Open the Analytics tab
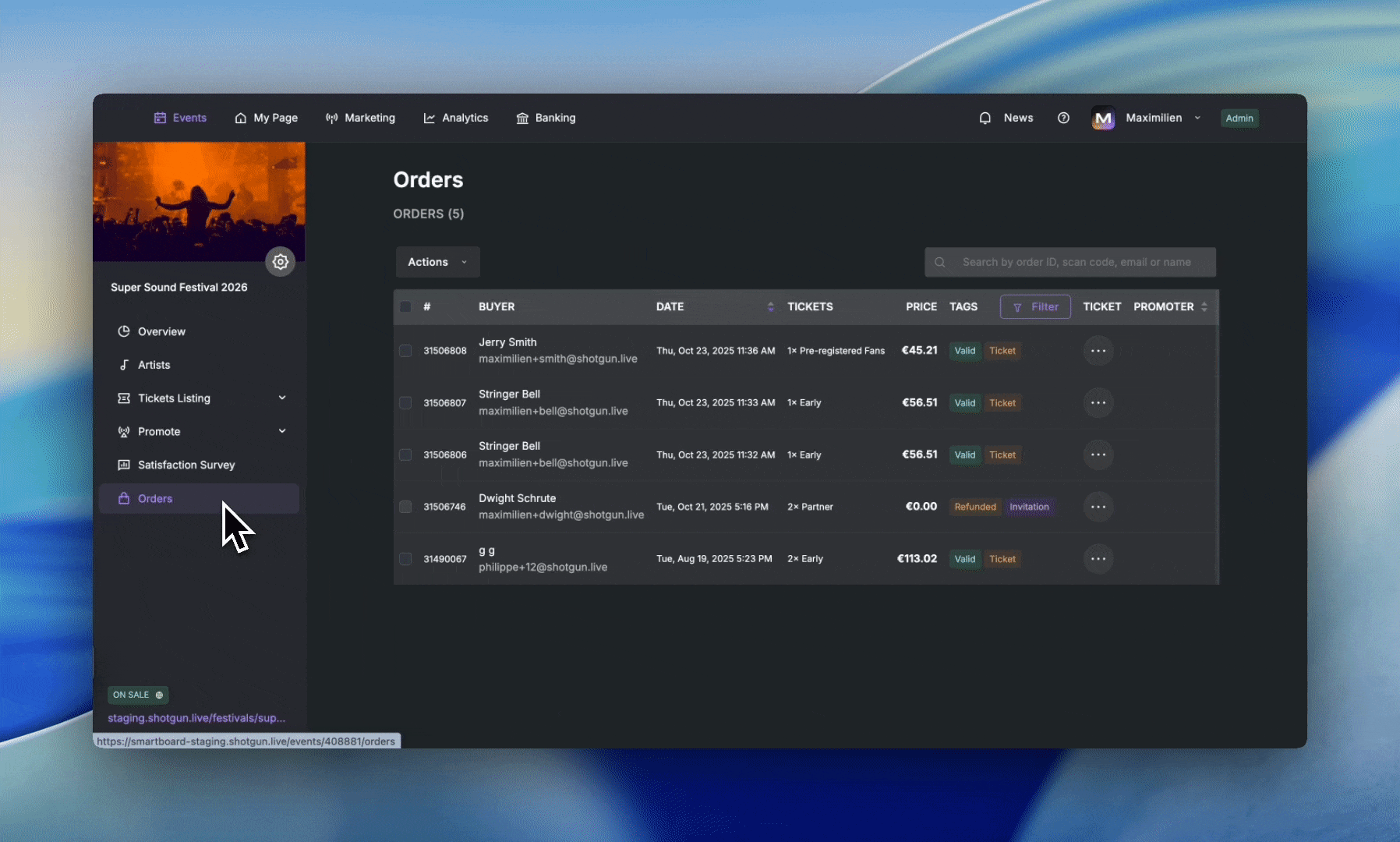This screenshot has width=1400, height=842. tap(455, 118)
